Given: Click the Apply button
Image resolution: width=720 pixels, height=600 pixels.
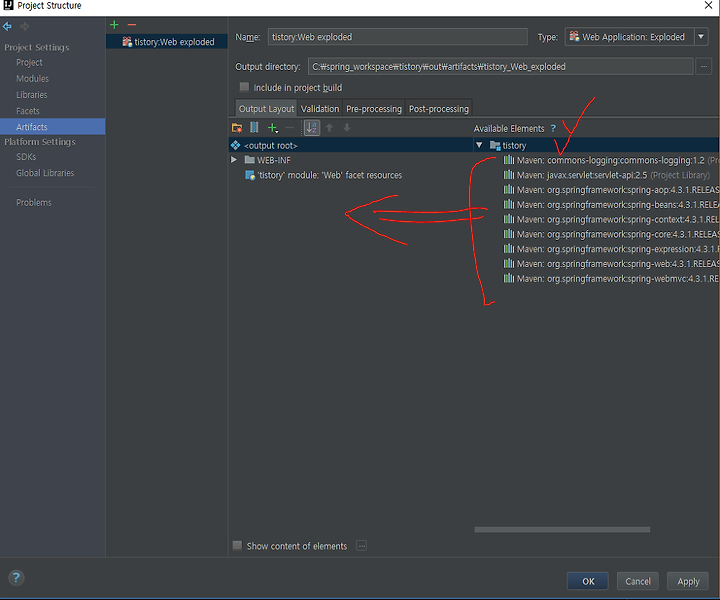Looking at the screenshot, I should pyautogui.click(x=688, y=581).
